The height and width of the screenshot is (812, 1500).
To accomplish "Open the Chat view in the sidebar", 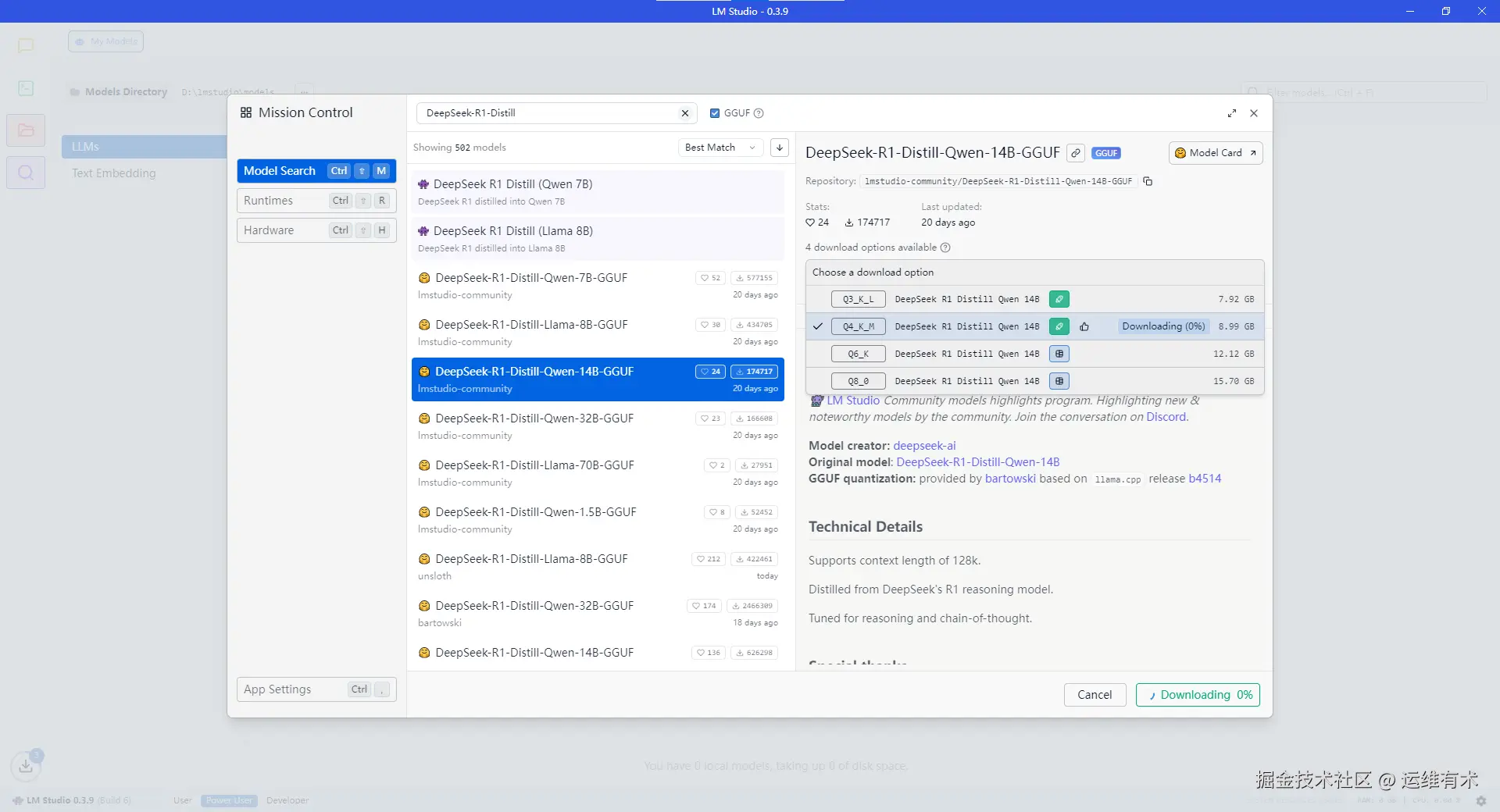I will point(26,45).
